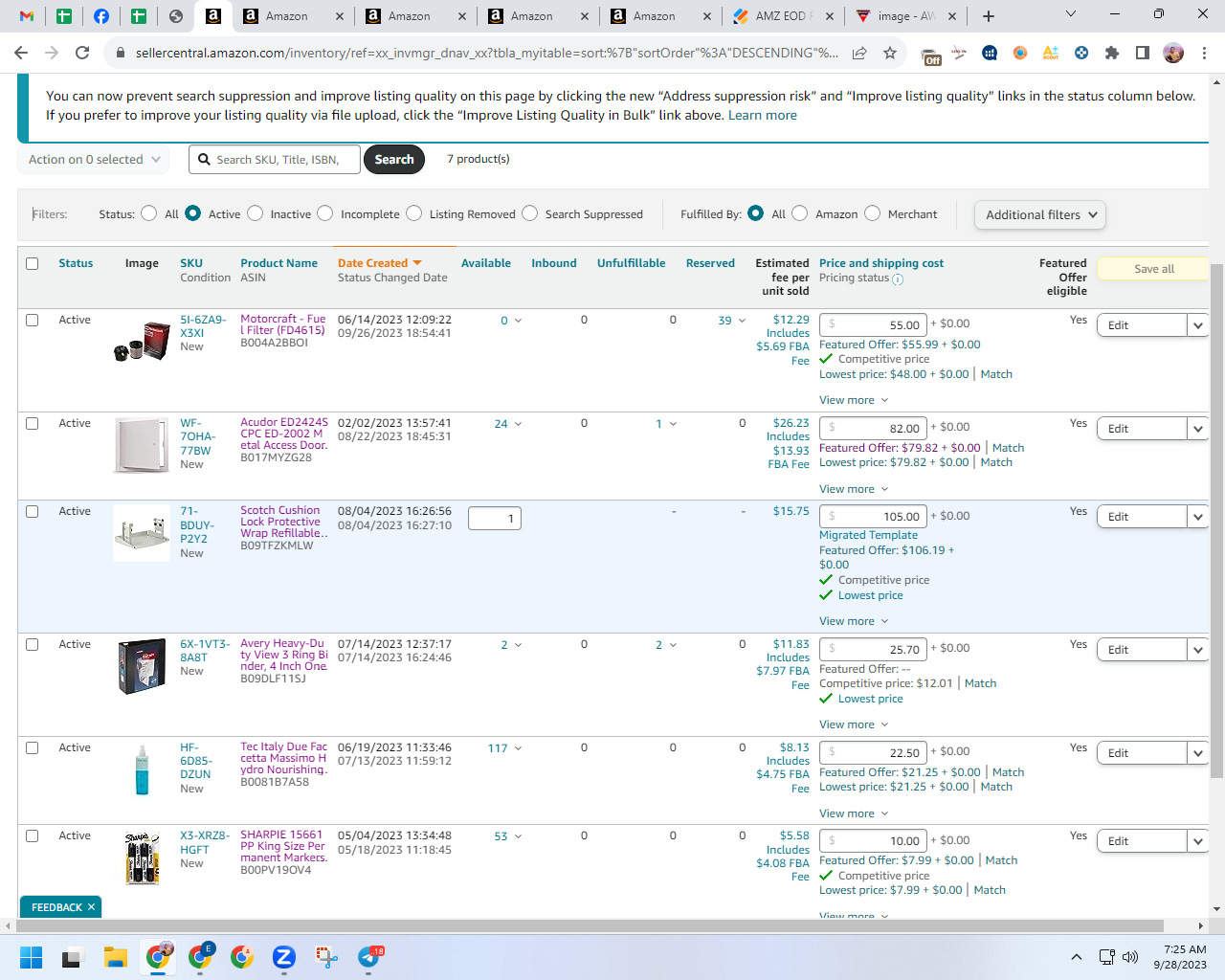This screenshot has height=980, width=1225.
Task: Sort by the Unfulfillable column header
Action: (x=632, y=263)
